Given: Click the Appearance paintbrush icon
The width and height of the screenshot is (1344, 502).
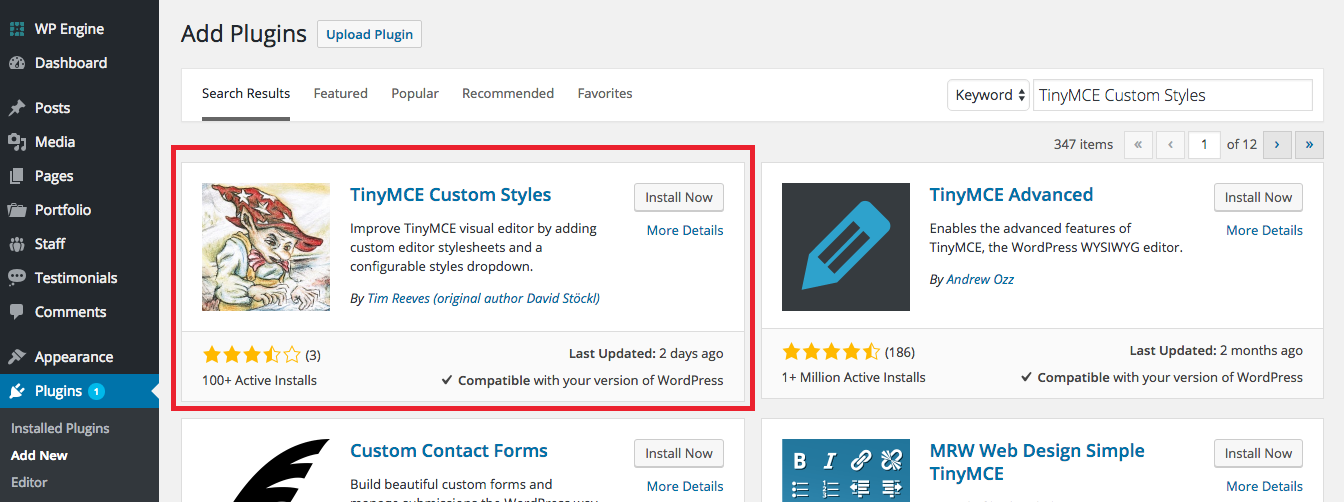Looking at the screenshot, I should tap(17, 357).
